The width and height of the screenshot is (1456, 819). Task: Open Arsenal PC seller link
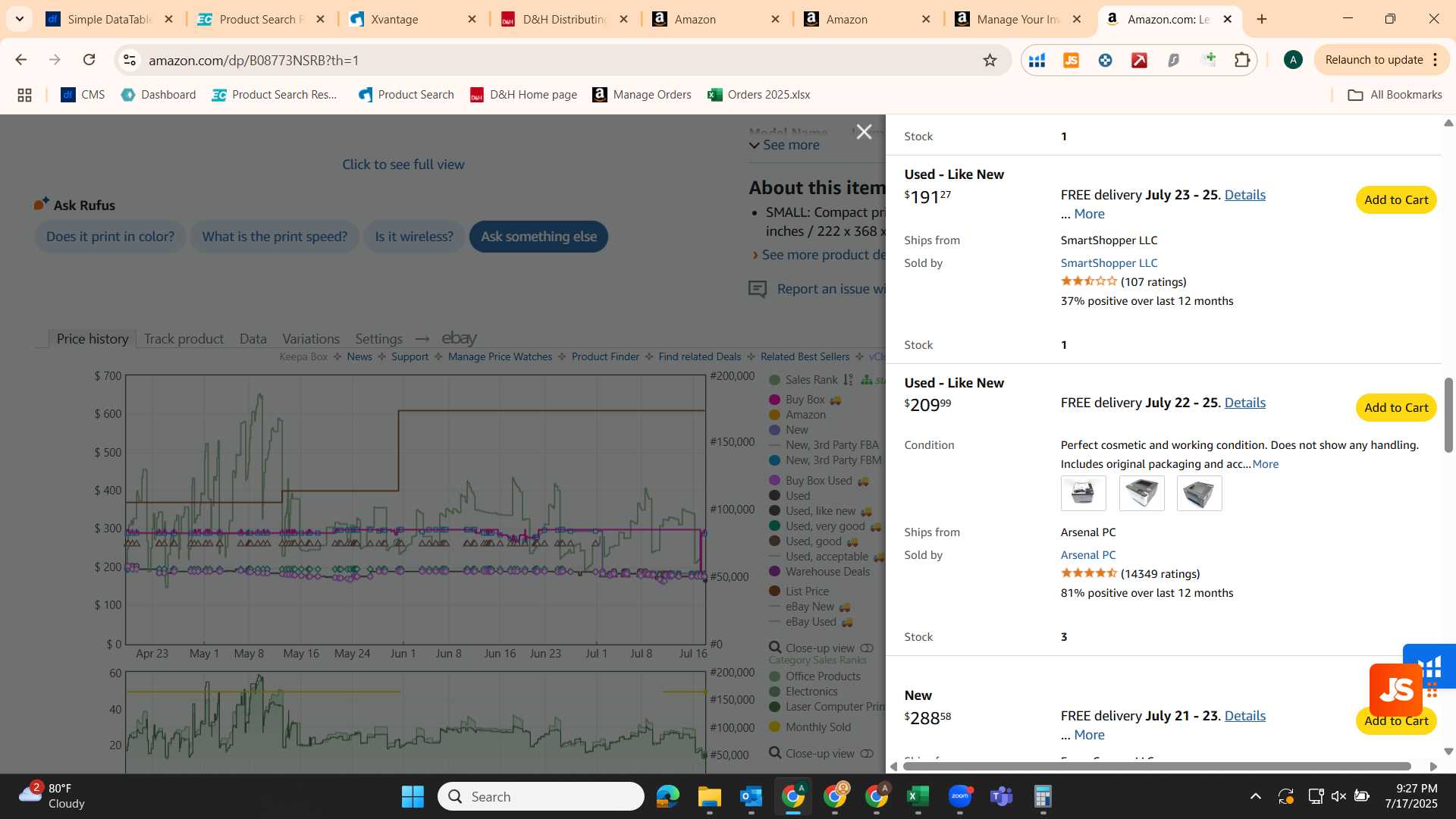pyautogui.click(x=1088, y=555)
